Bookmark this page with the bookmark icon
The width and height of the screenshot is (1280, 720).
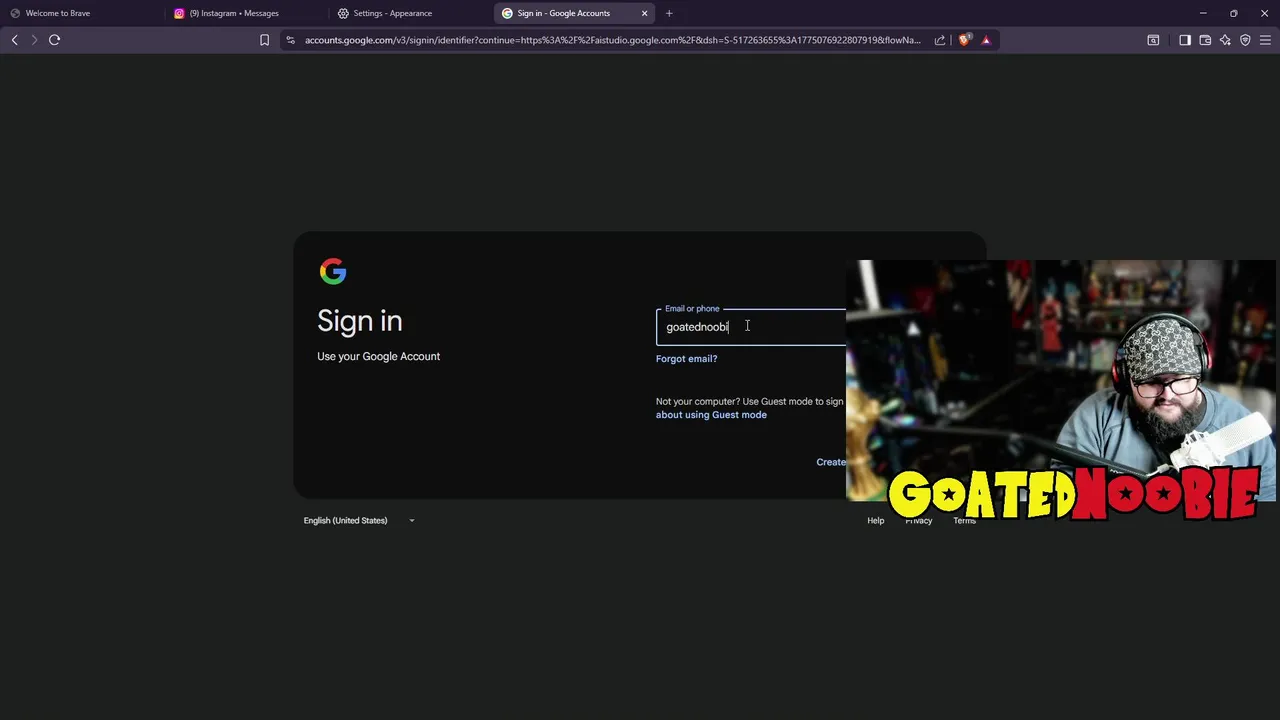[x=264, y=40]
